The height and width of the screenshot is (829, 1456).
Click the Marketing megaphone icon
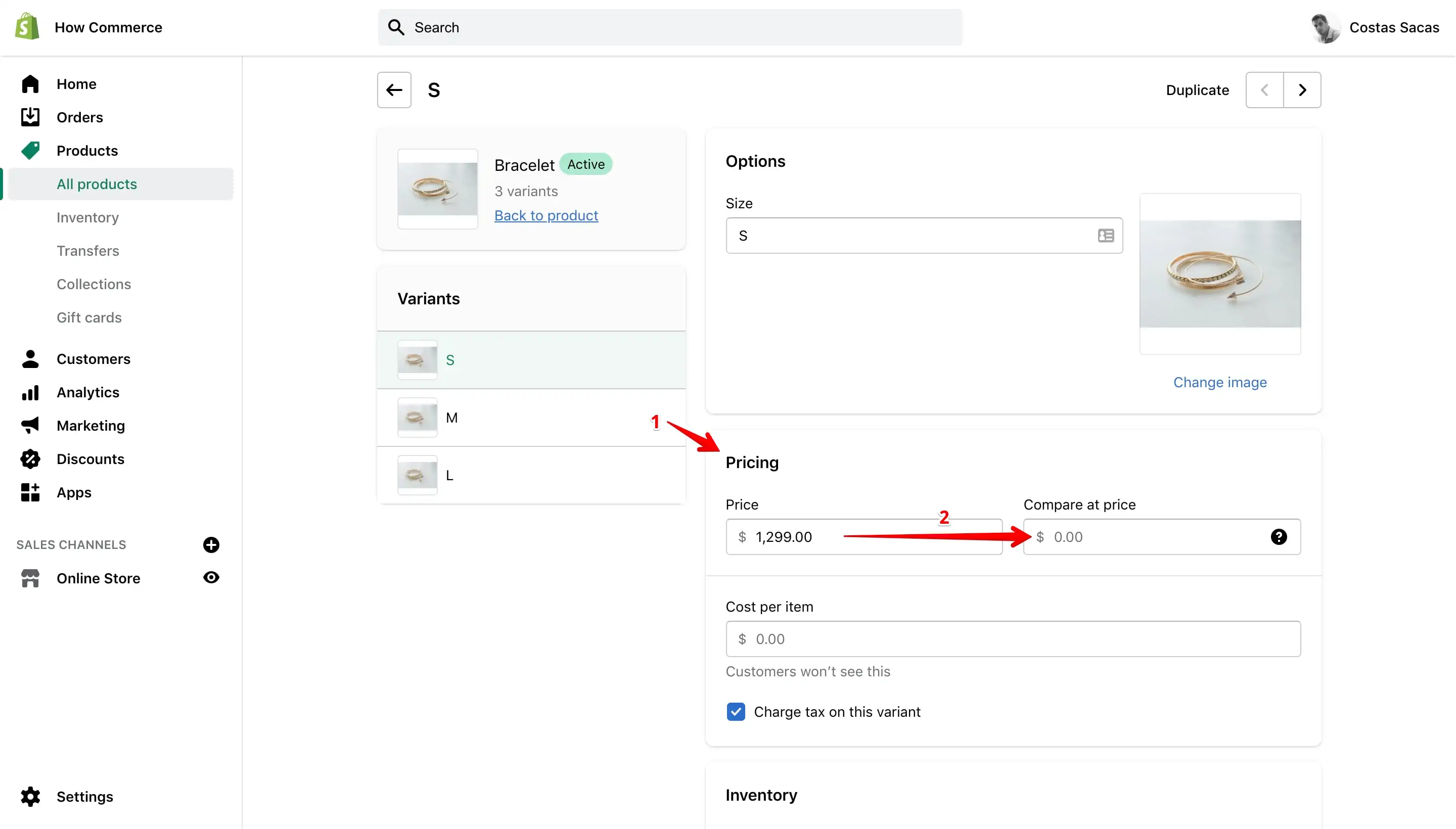[x=30, y=425]
